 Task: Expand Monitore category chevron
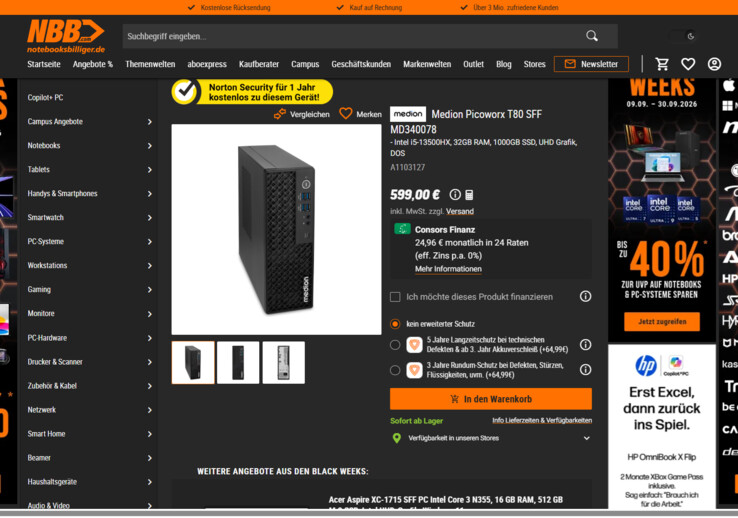click(x=150, y=314)
